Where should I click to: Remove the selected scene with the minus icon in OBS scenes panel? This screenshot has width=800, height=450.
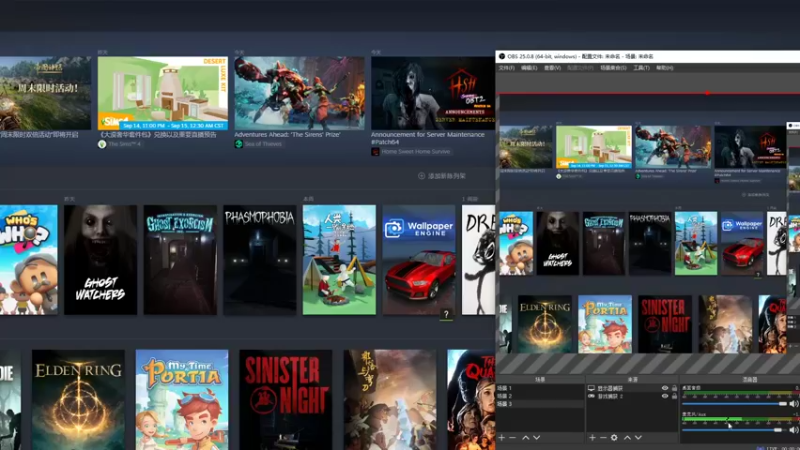pos(513,437)
